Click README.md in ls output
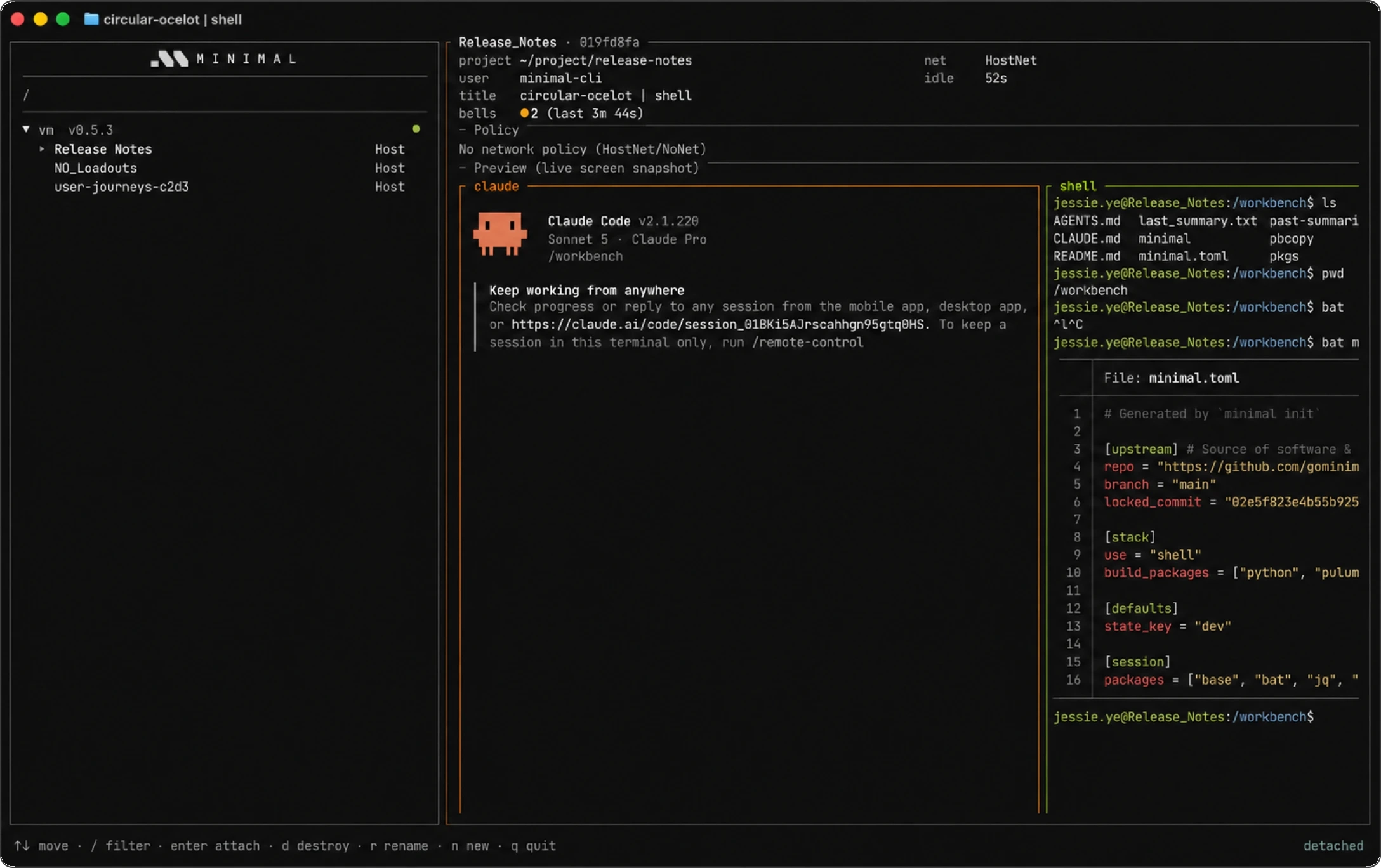 pos(1087,256)
